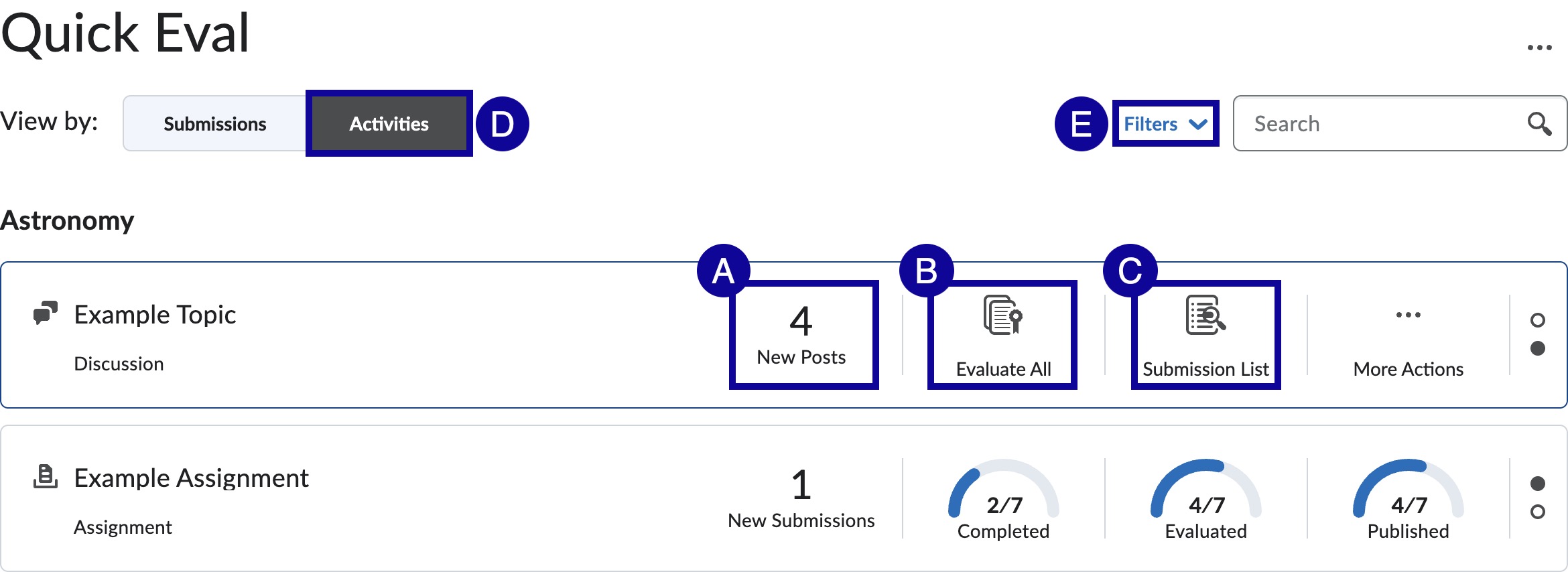The width and height of the screenshot is (1568, 572).
Task: Select the empty radio dot on Example Topic card
Action: 1539,321
